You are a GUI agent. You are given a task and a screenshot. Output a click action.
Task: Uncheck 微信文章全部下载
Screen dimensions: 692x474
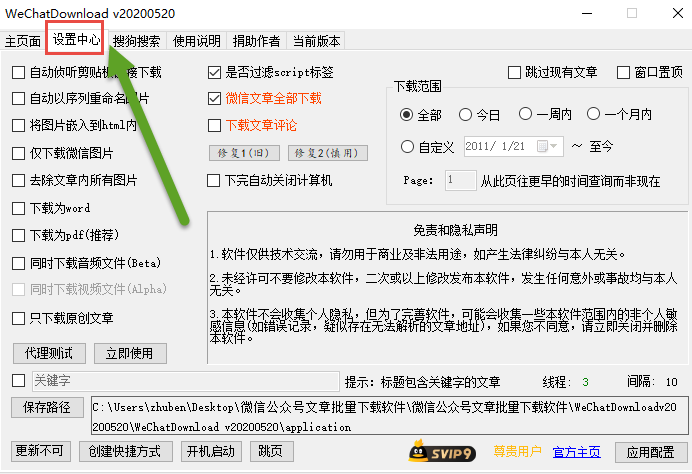pos(214,98)
